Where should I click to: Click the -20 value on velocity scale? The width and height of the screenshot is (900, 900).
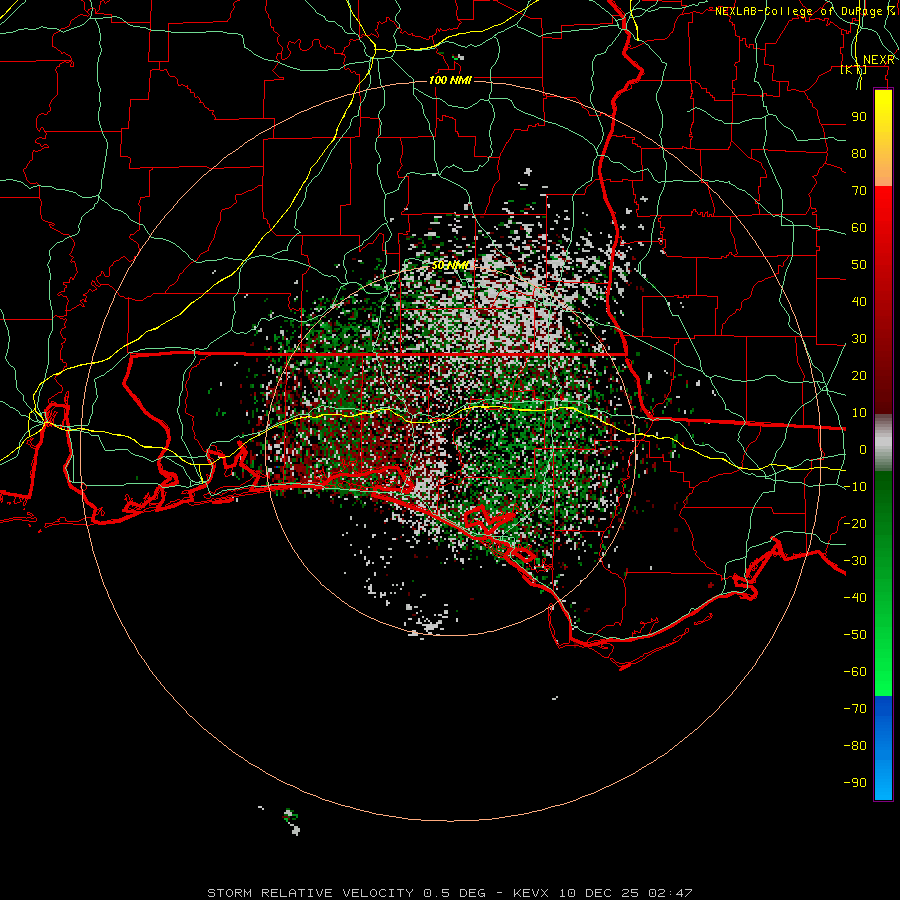[855, 523]
